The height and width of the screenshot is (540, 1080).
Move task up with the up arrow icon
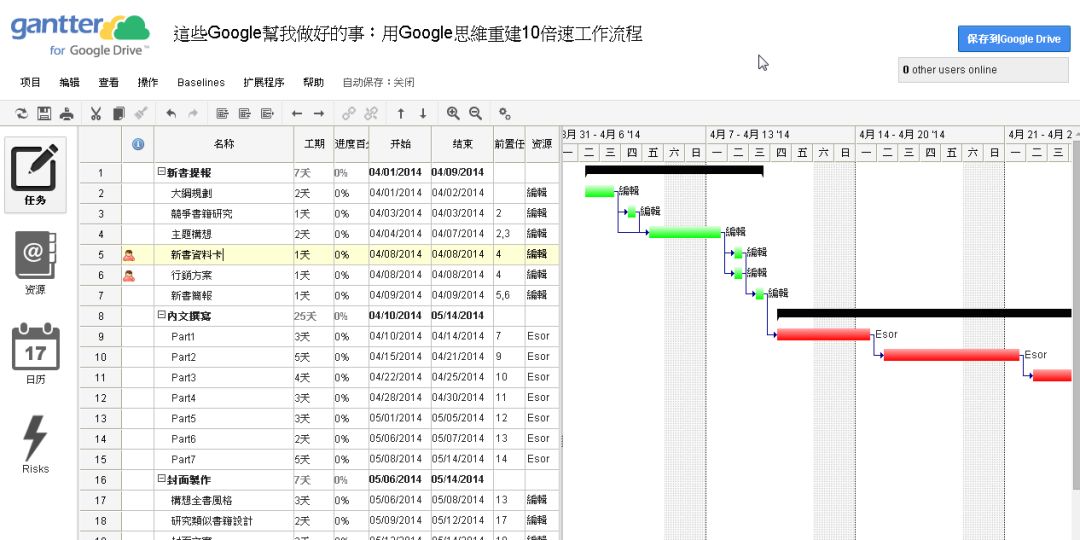401,114
